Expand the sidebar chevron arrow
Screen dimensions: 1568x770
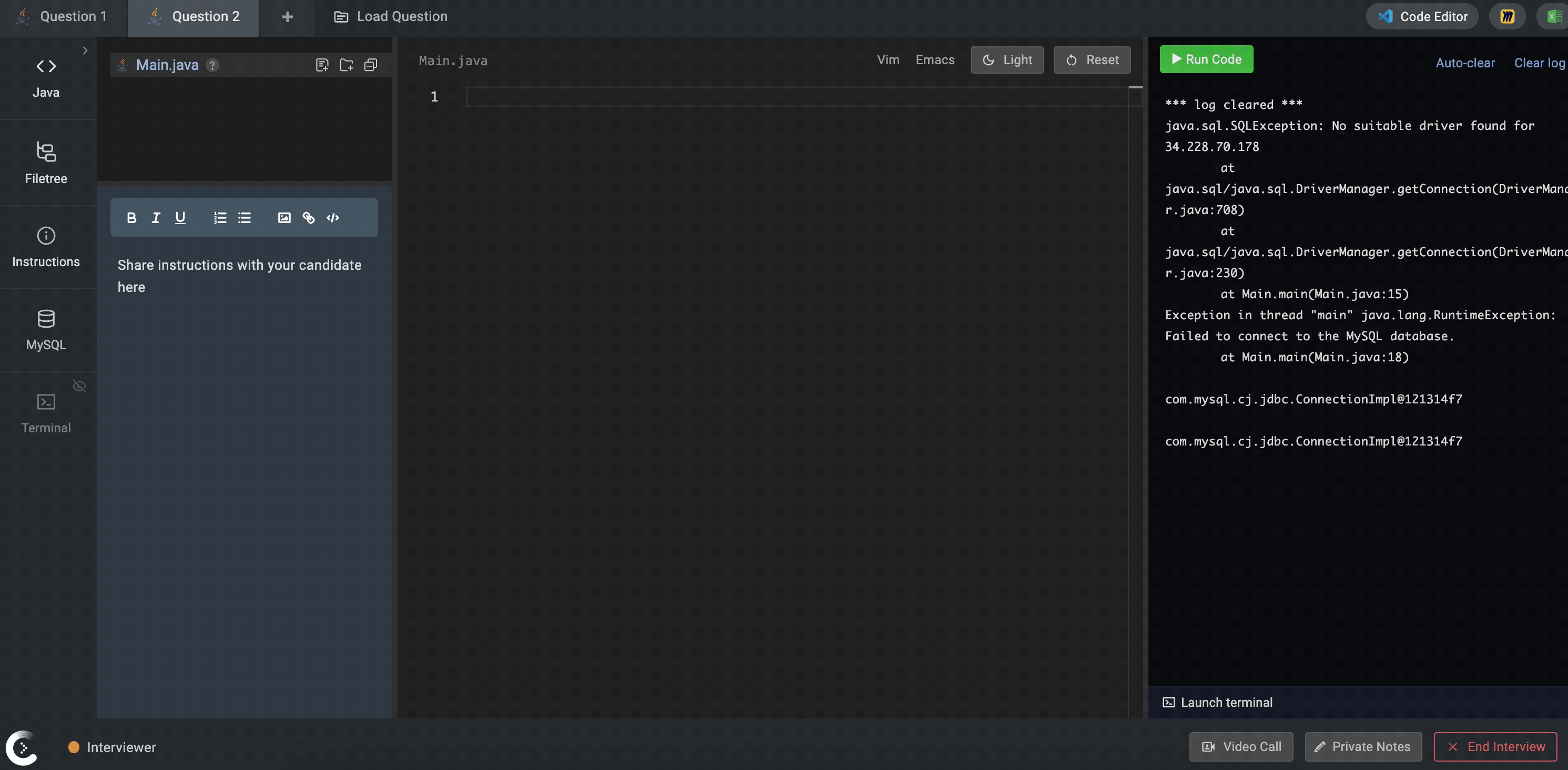pos(85,50)
